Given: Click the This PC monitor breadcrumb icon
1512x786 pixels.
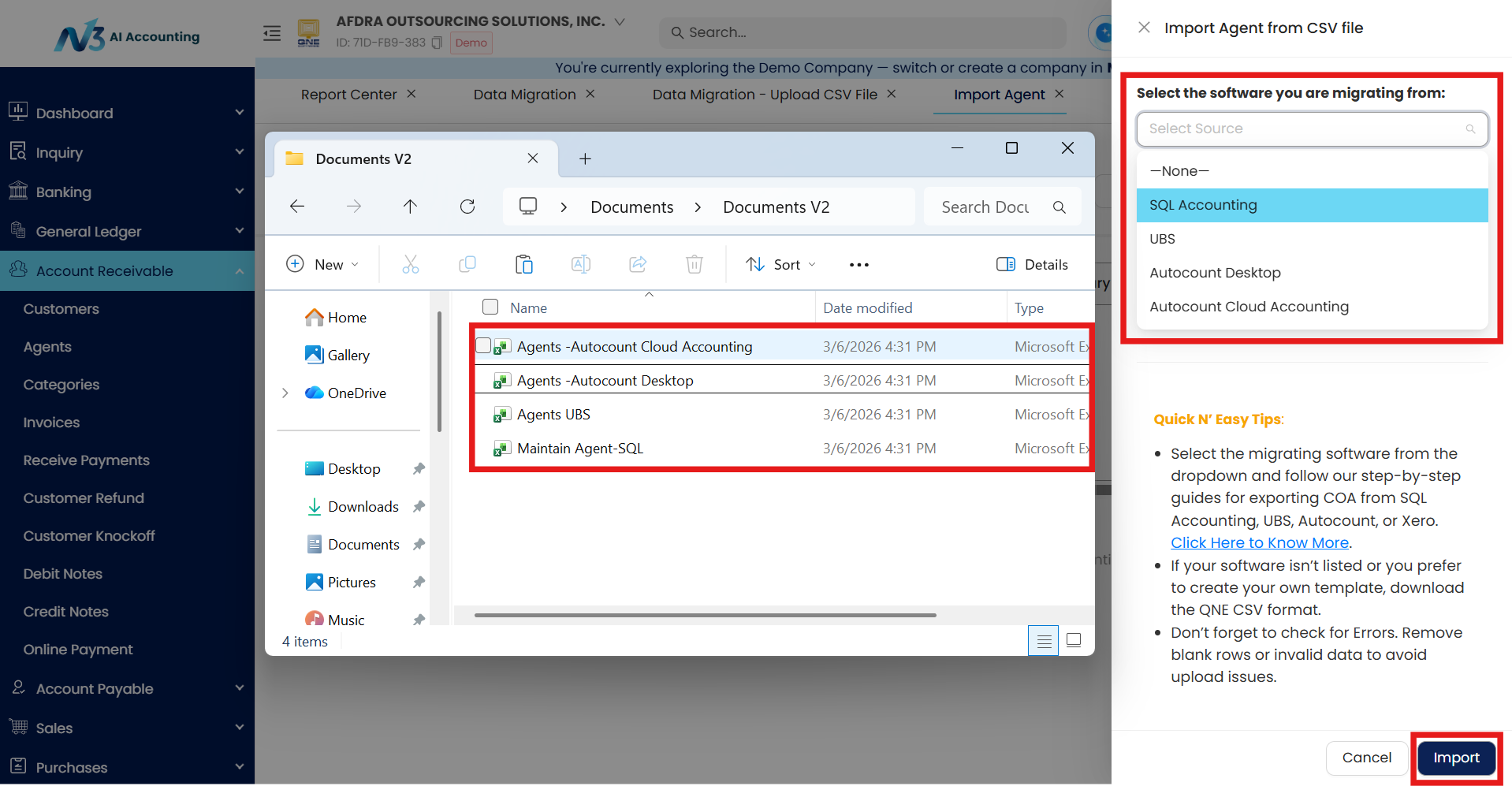Looking at the screenshot, I should coord(528,207).
